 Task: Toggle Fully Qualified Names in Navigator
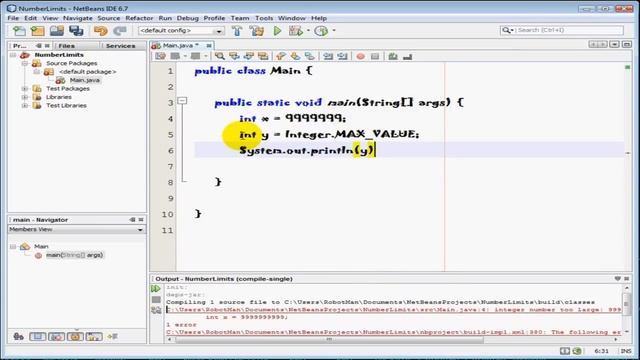[94, 337]
